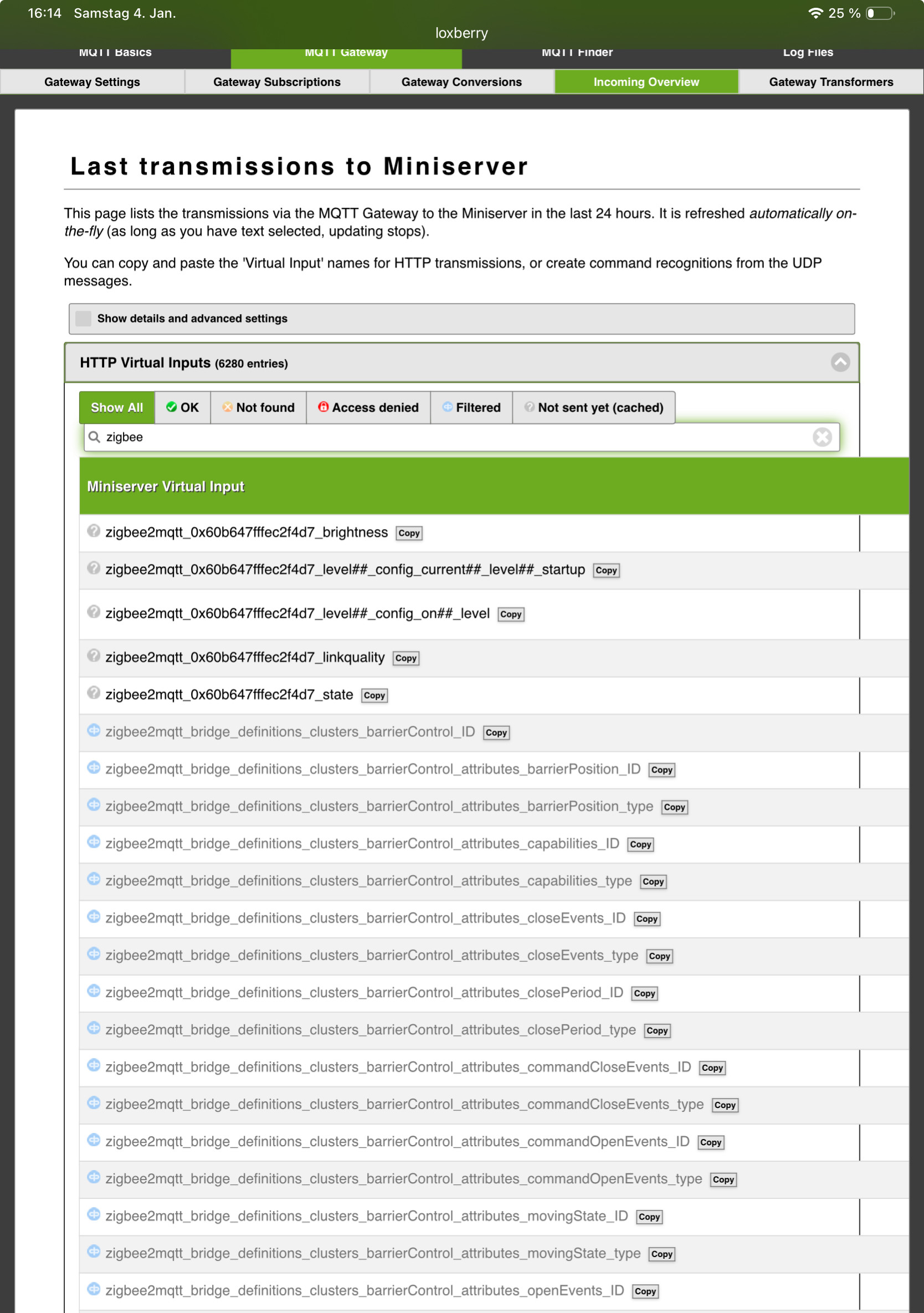924x1313 pixels.
Task: Copy the level##_config_on##_level input name
Action: coord(511,614)
